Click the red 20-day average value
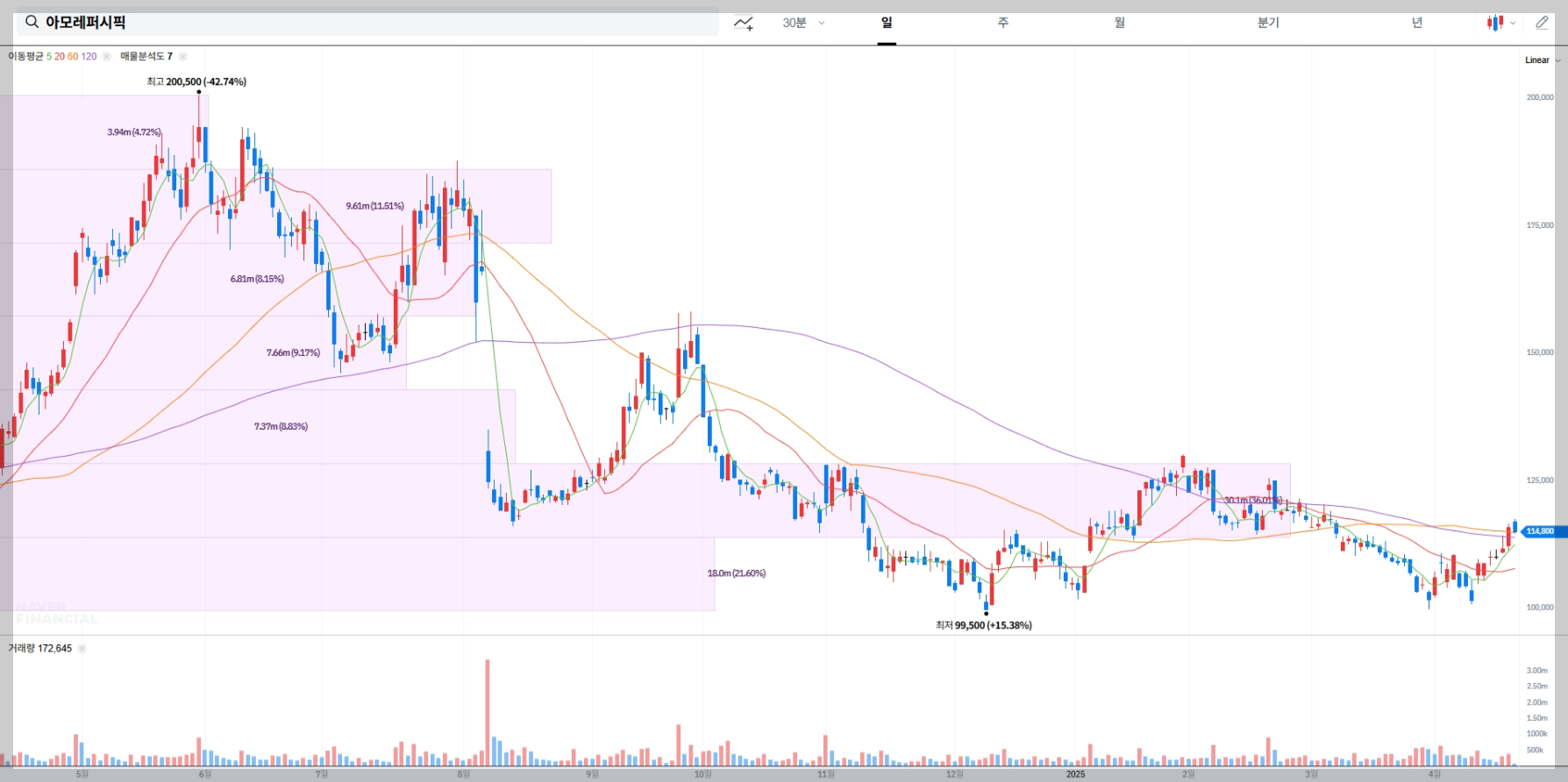This screenshot has width=1568, height=782. 60,56
